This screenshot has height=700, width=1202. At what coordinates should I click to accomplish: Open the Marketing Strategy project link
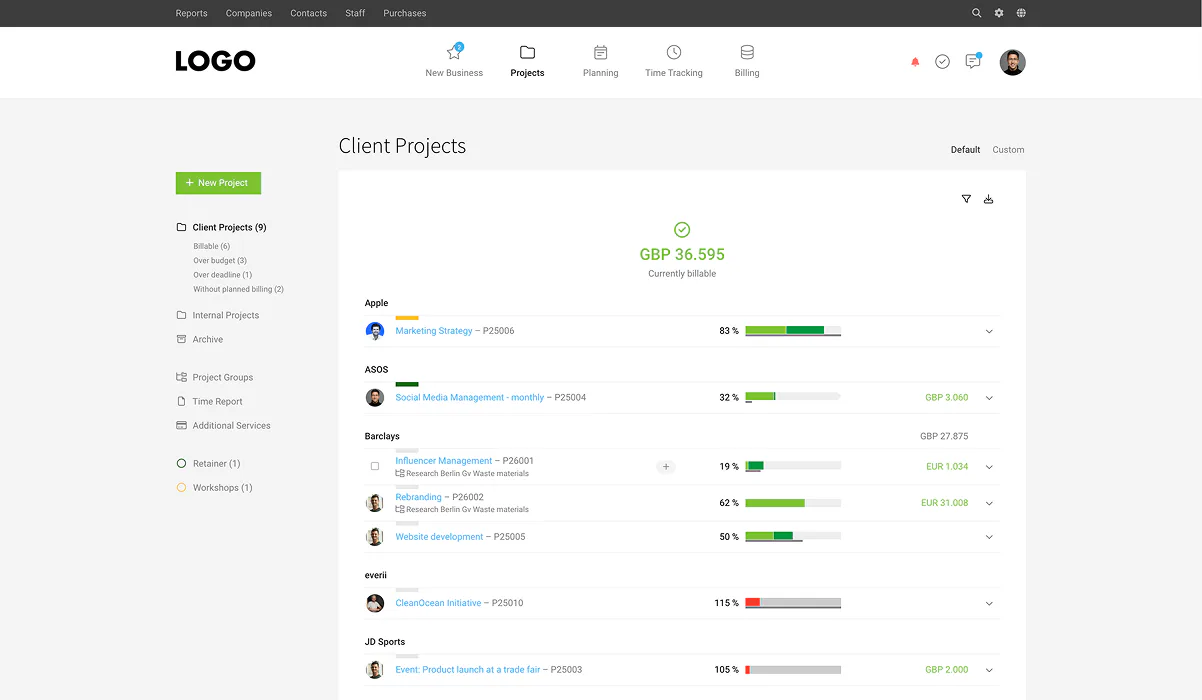[x=434, y=331]
